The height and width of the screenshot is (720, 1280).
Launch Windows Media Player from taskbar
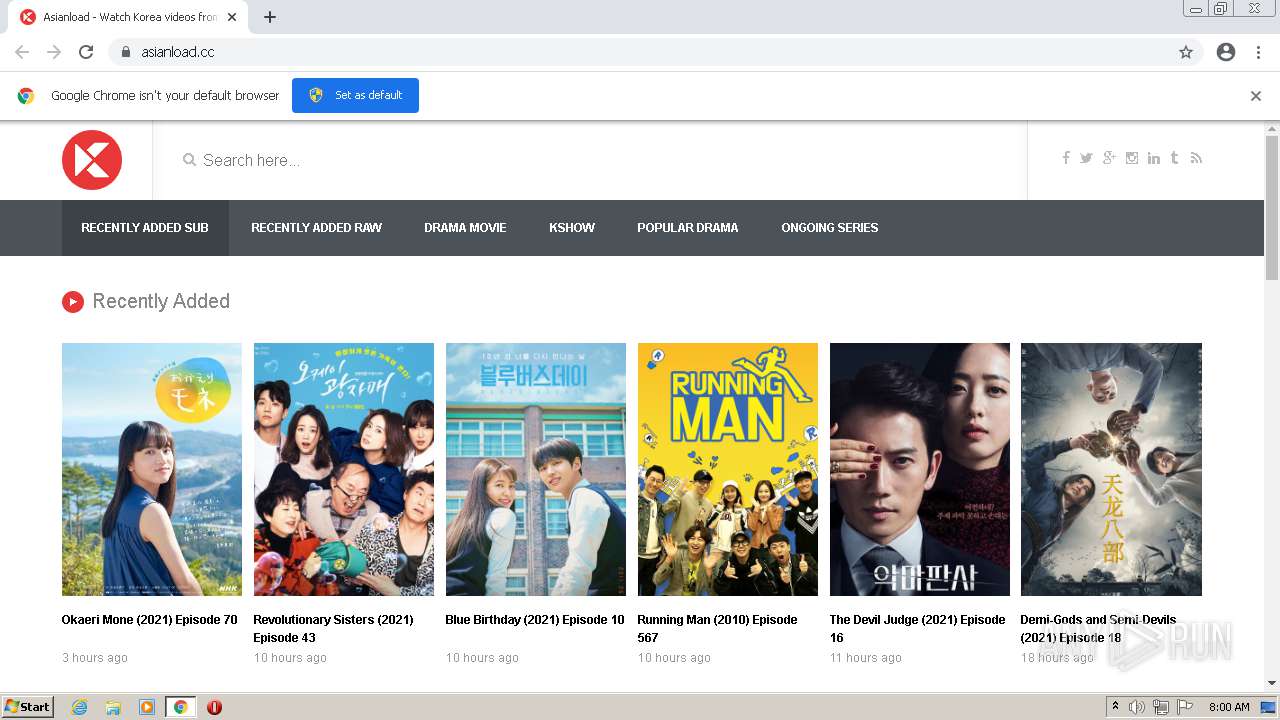tap(147, 707)
